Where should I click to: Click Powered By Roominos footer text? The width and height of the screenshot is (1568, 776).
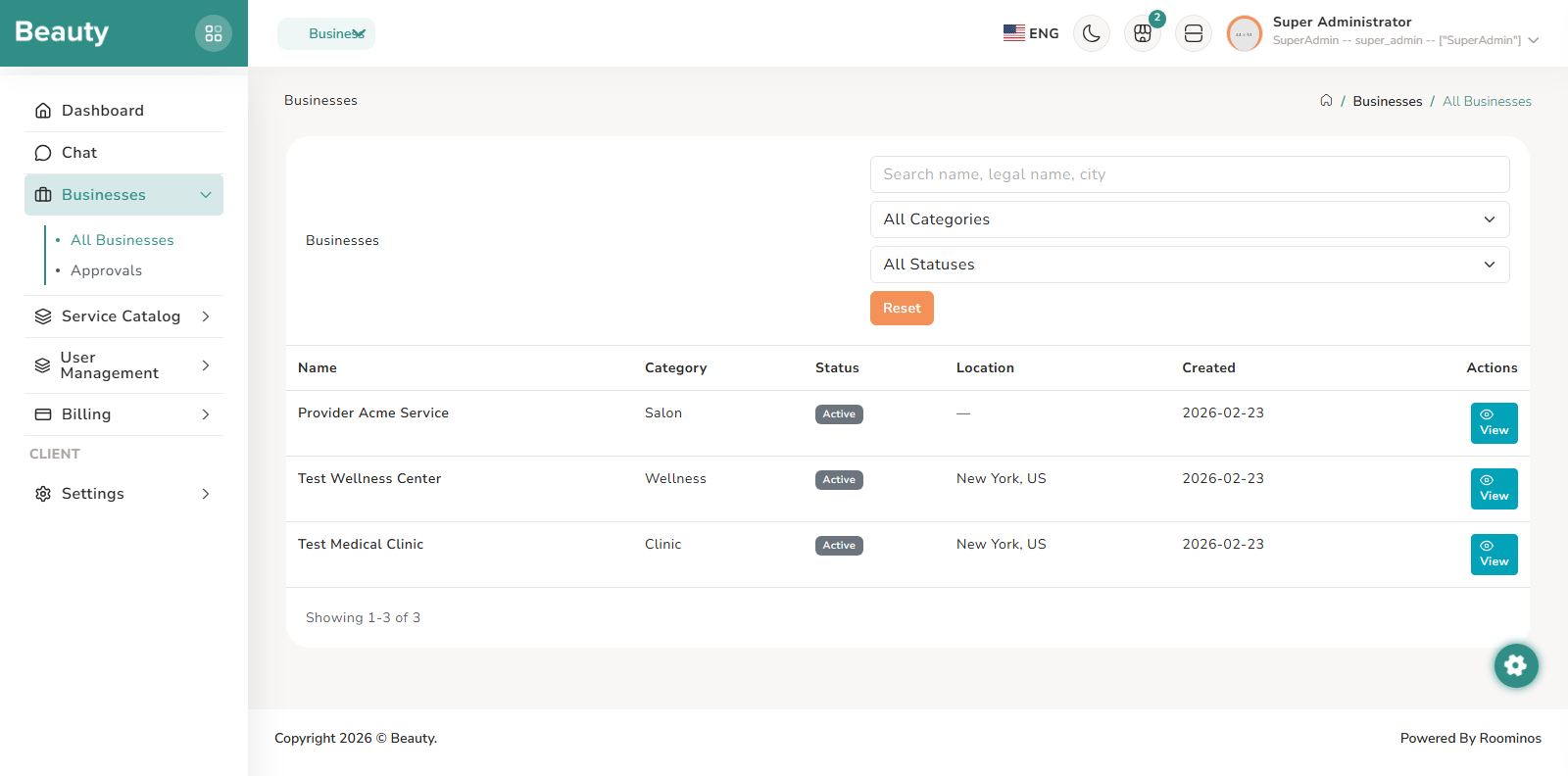[x=1470, y=738]
